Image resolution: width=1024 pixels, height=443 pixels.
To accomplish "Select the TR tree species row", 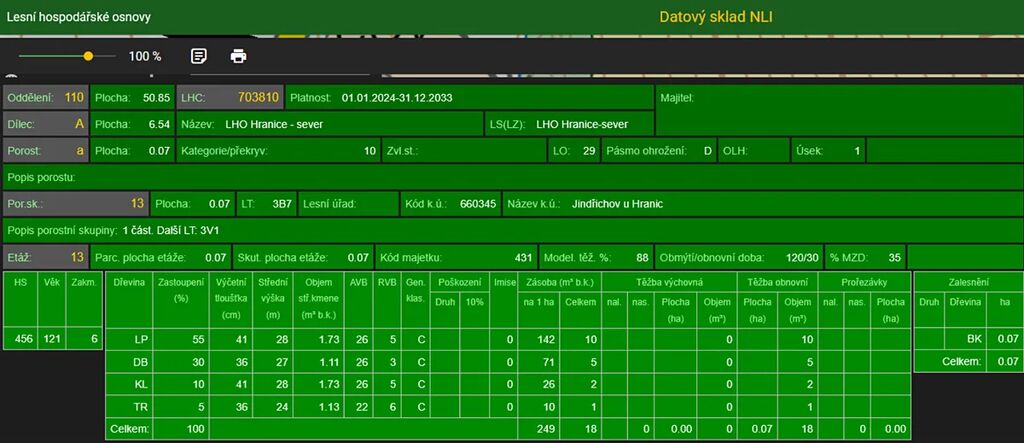I will (141, 406).
